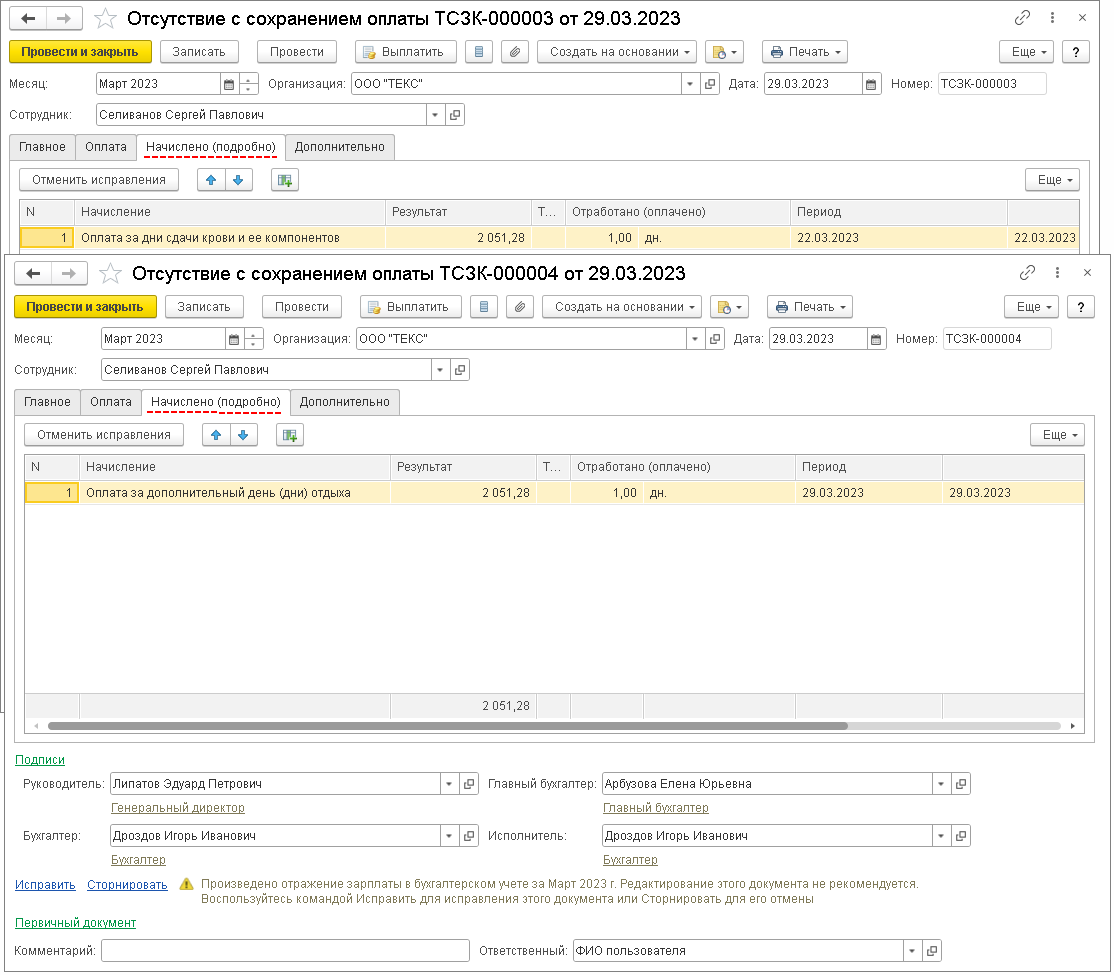Expand Организация dropdown in ТСЗК-000004

pos(695,339)
